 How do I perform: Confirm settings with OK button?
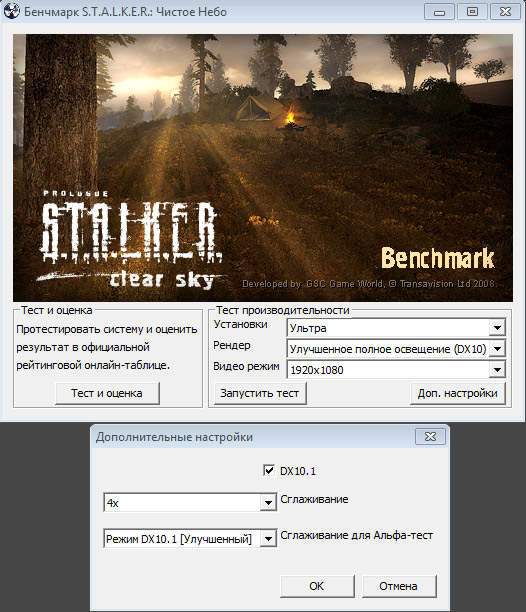point(317,586)
